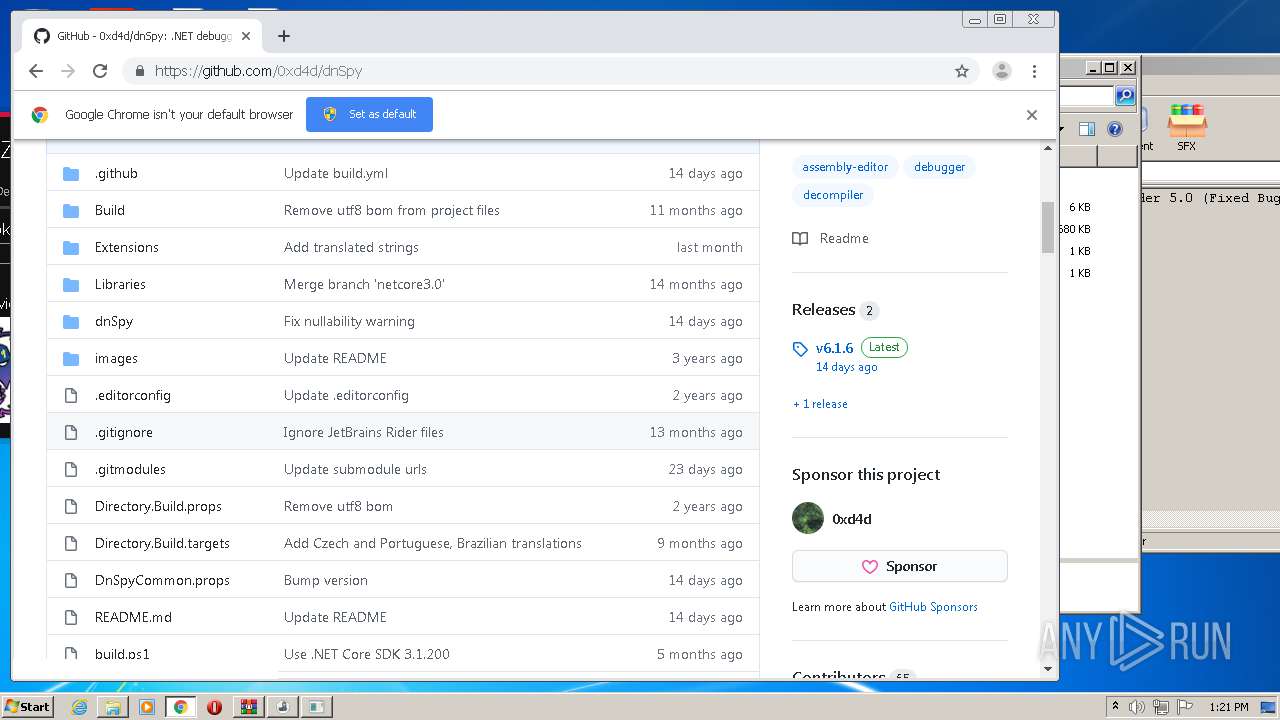Click the Build folder icon

point(71,210)
